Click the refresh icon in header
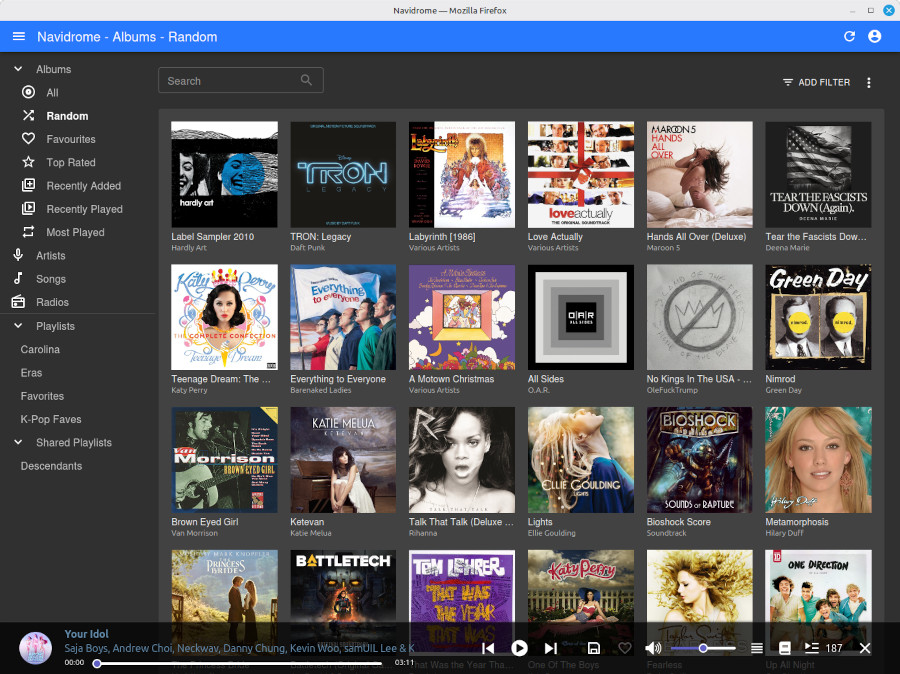 [x=849, y=37]
